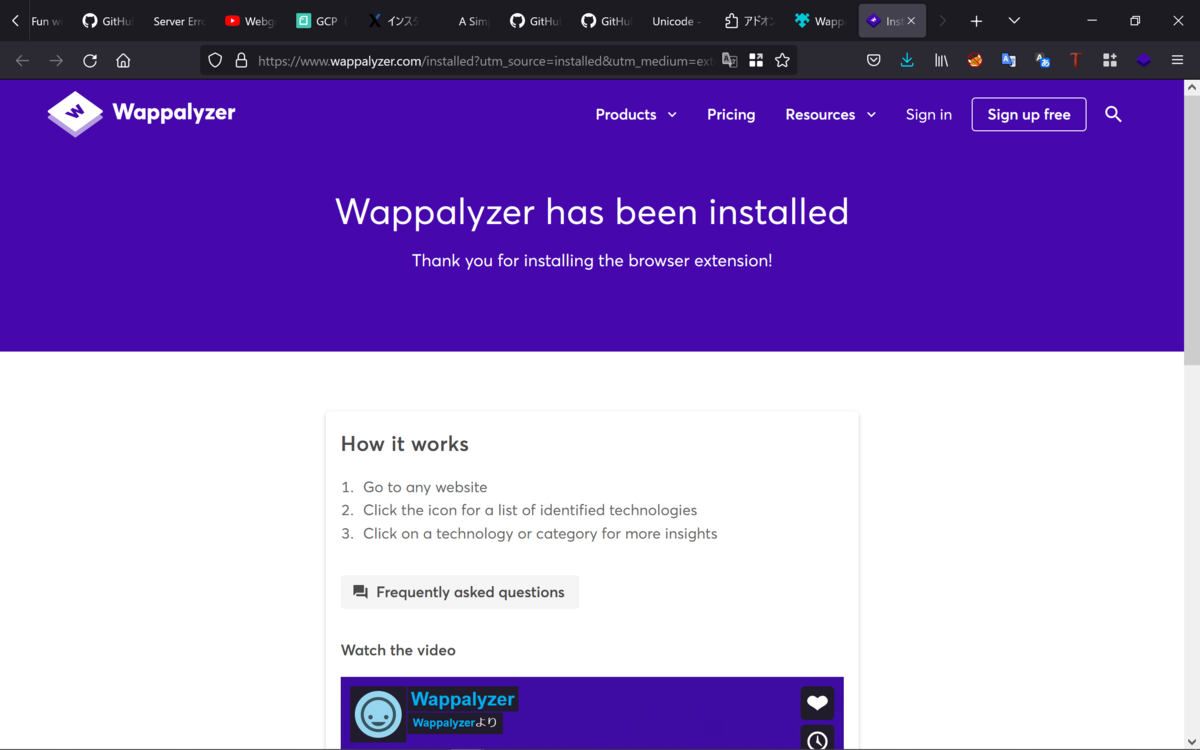Click the grid-plus extension icon in toolbar

[1109, 61]
